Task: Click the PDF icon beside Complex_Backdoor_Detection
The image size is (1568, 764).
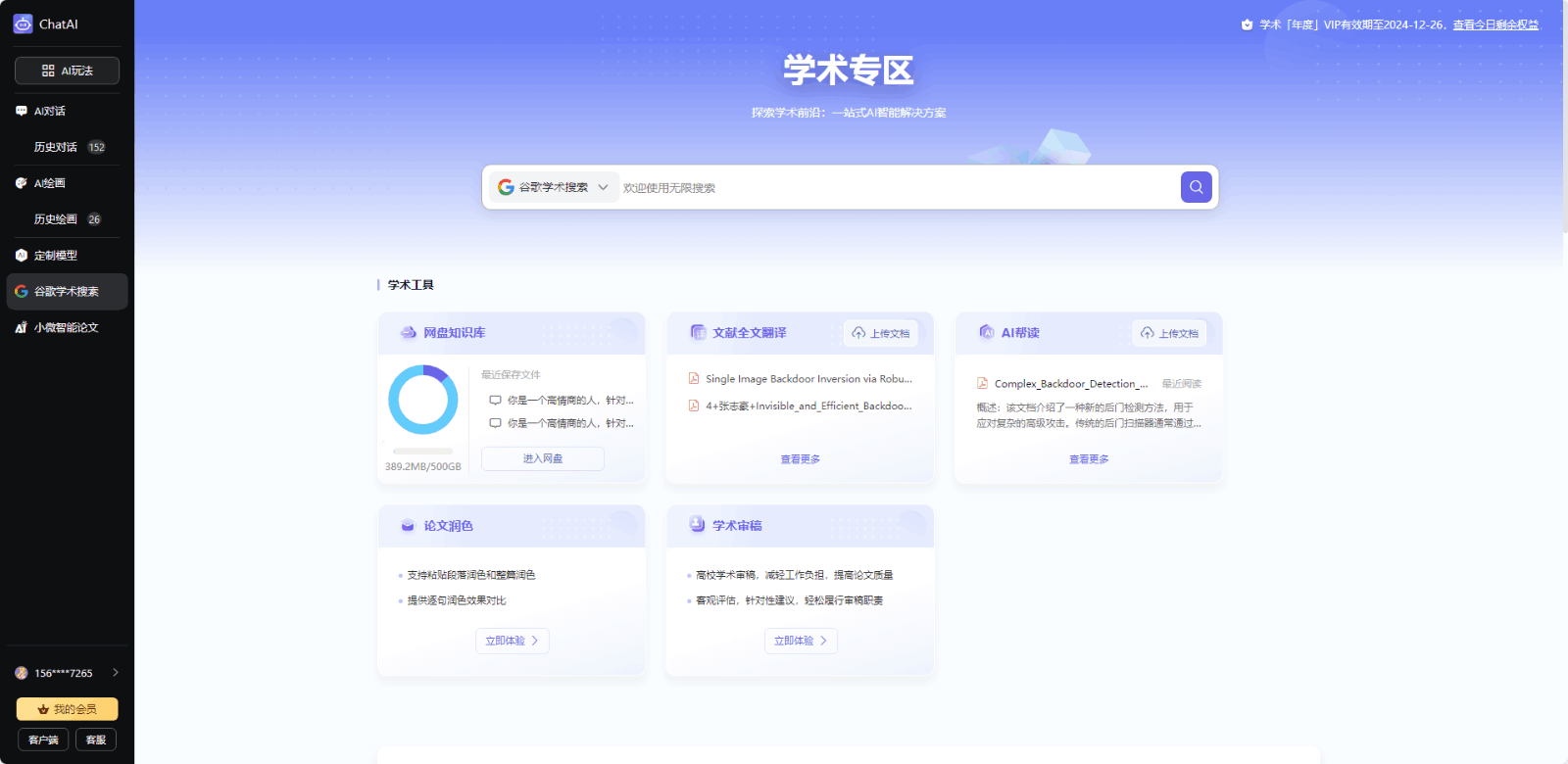Action: [983, 384]
